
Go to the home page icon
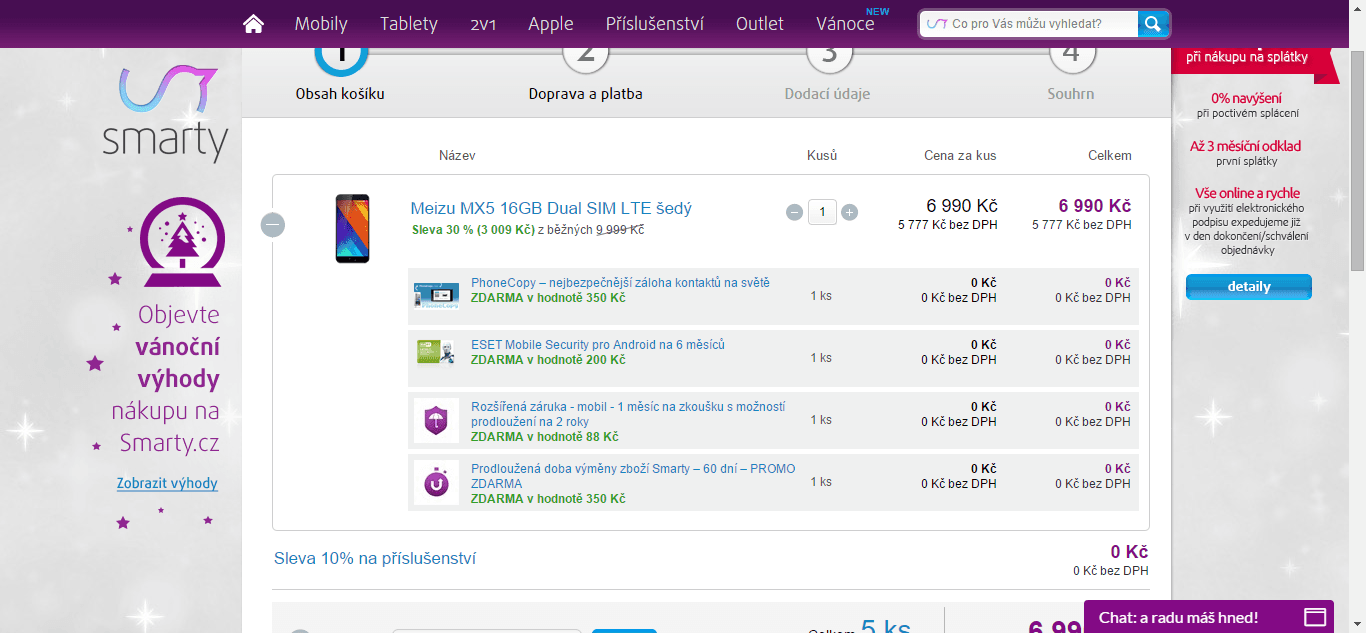254,23
